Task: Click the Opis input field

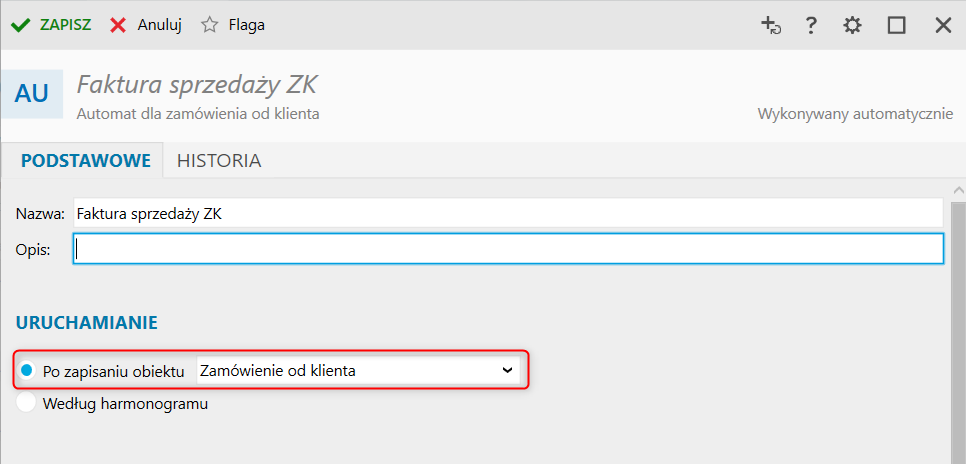Action: 508,249
